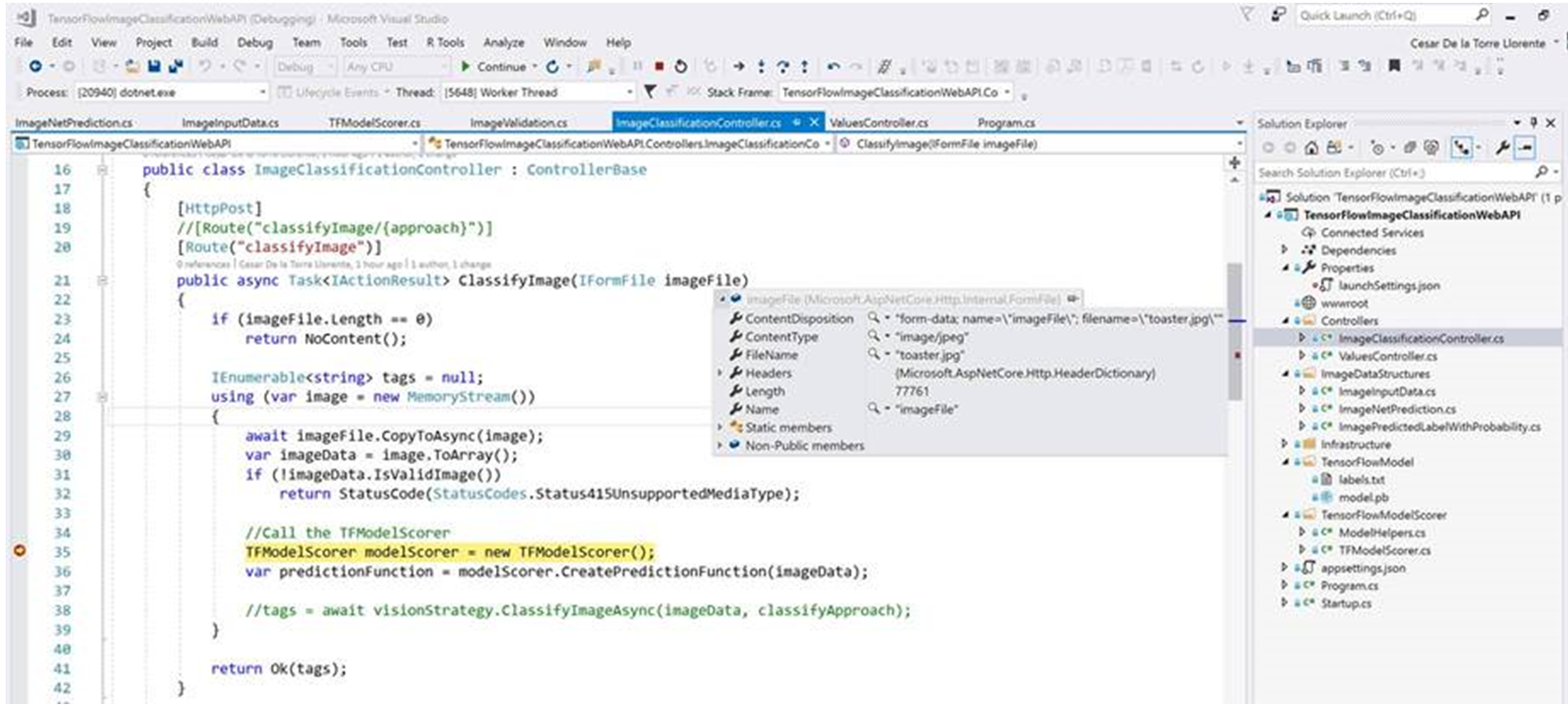Click the Restart debug session icon
Image resolution: width=1568 pixels, height=709 pixels.
[682, 67]
